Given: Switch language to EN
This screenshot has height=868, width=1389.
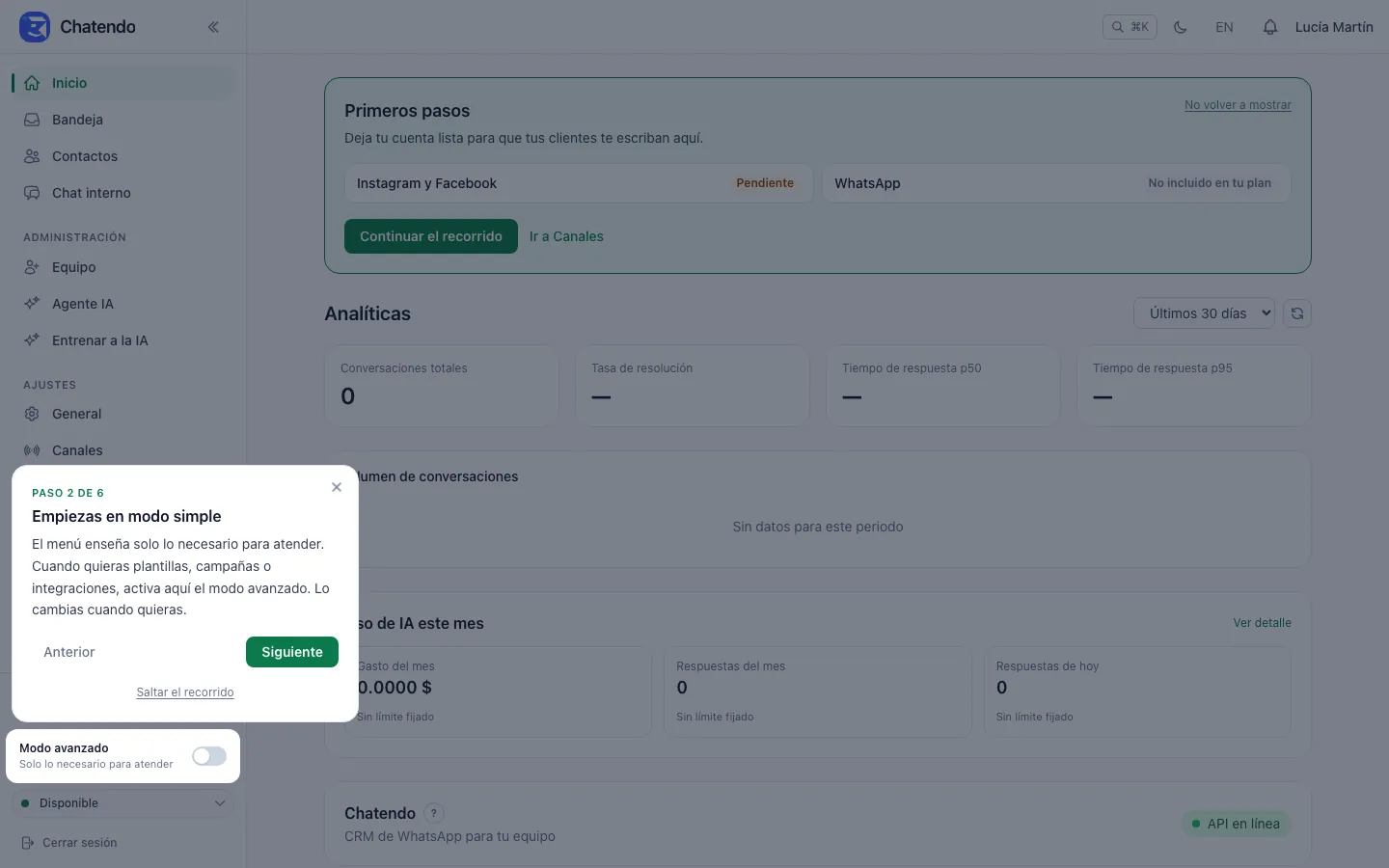Looking at the screenshot, I should coord(1224,27).
